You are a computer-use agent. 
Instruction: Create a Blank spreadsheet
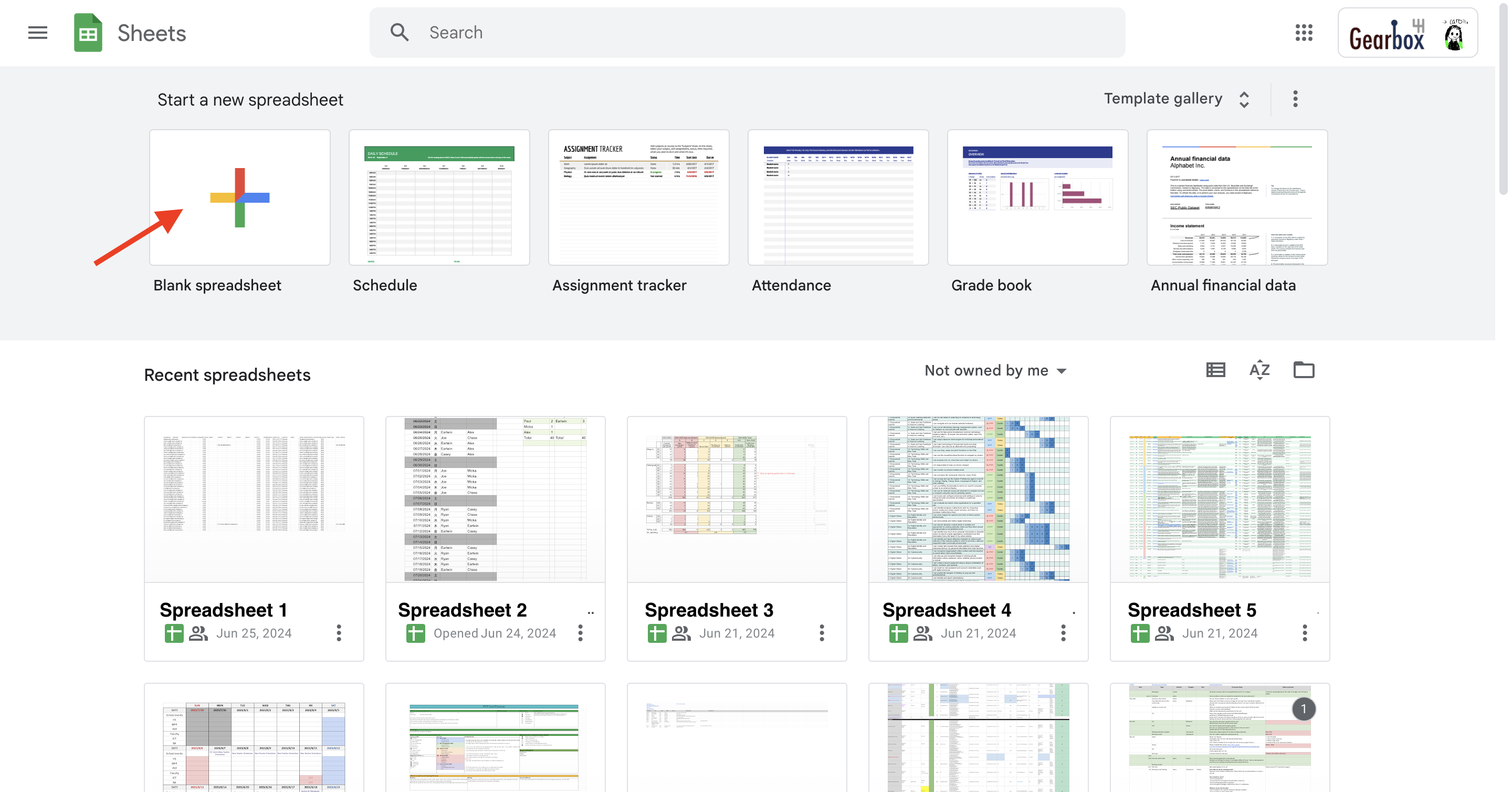[x=239, y=198]
